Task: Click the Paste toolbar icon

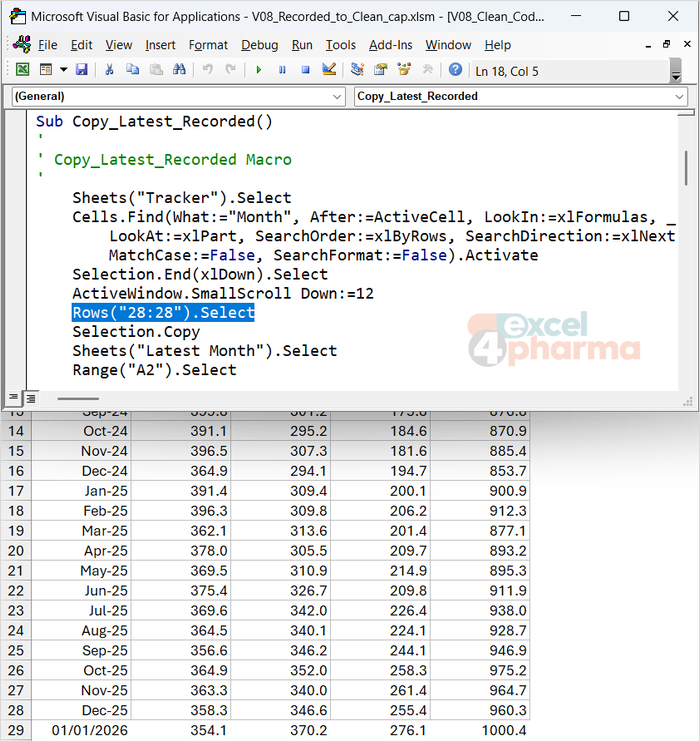Action: (156, 70)
